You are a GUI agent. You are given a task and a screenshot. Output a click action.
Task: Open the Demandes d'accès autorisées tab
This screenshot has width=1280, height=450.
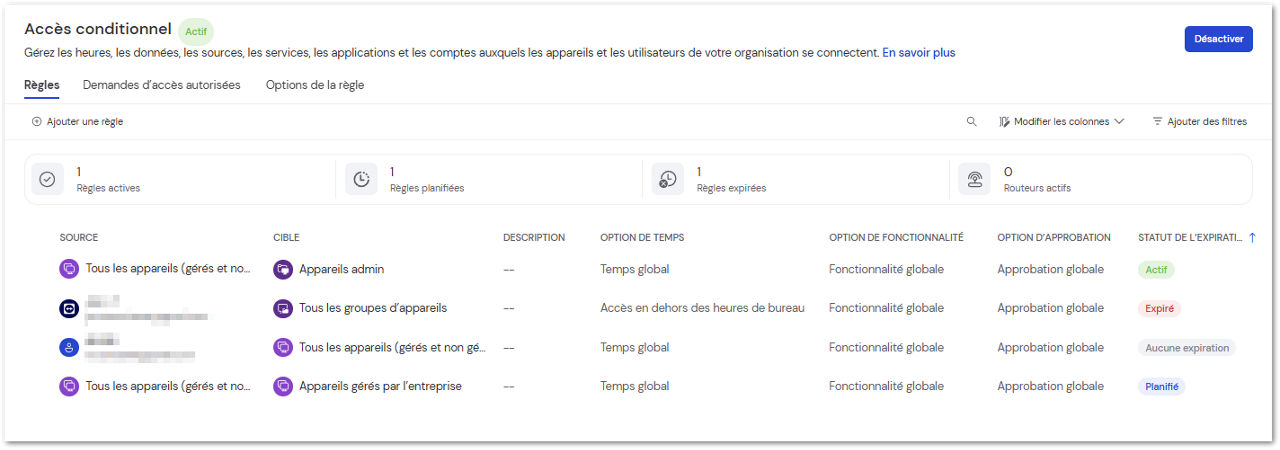(162, 85)
